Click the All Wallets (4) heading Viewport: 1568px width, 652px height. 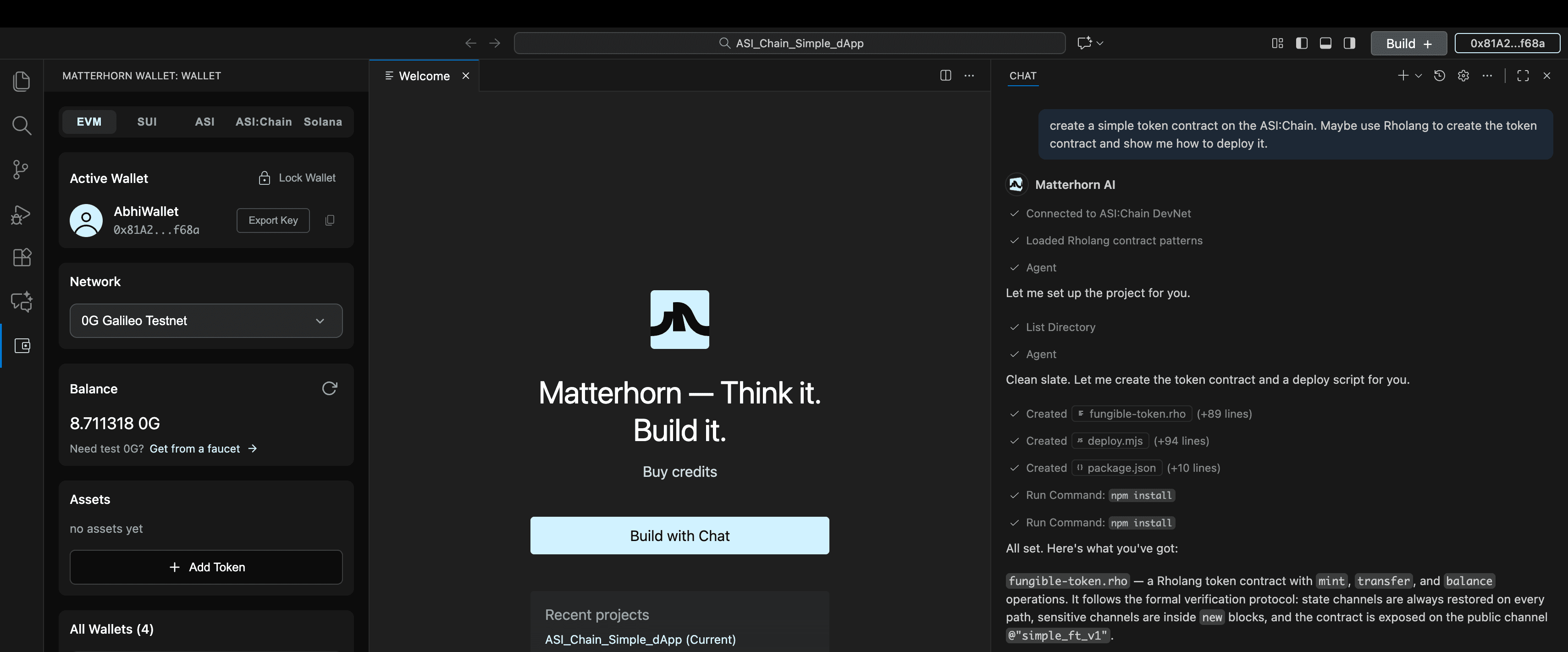111,630
